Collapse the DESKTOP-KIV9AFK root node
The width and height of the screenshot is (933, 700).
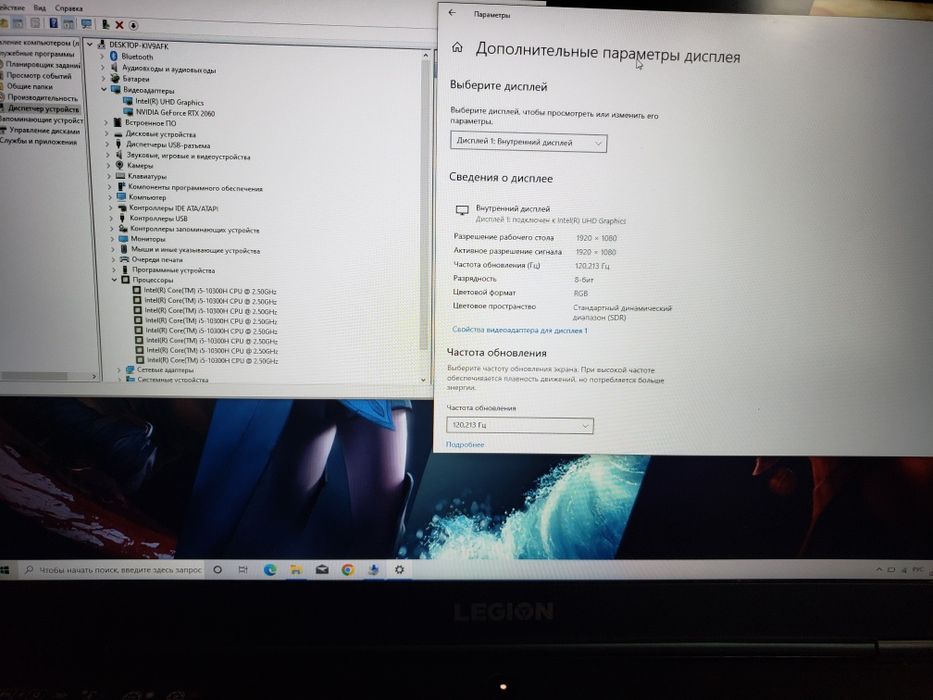[90, 45]
